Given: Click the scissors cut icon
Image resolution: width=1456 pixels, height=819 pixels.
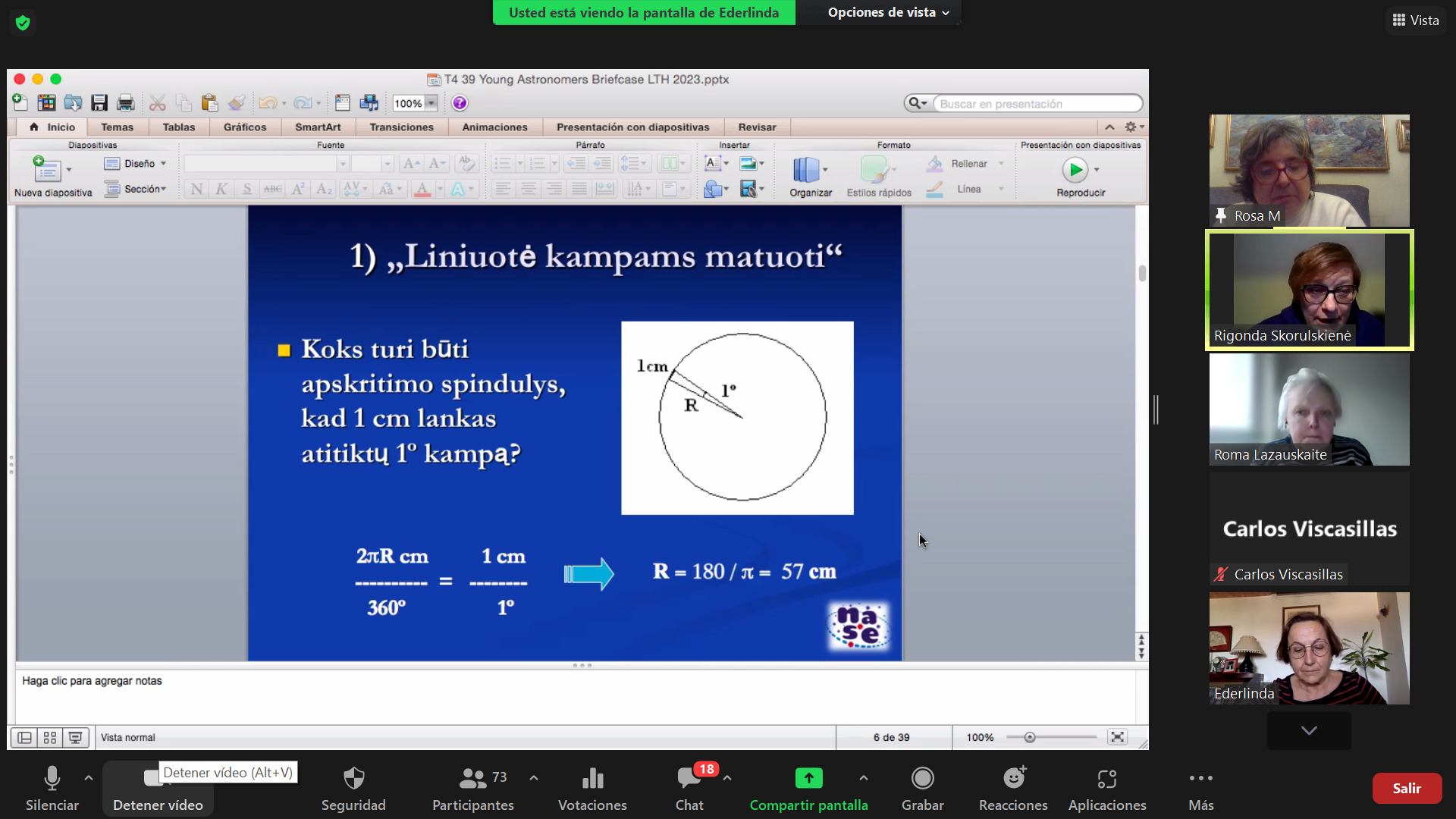Looking at the screenshot, I should 157,102.
